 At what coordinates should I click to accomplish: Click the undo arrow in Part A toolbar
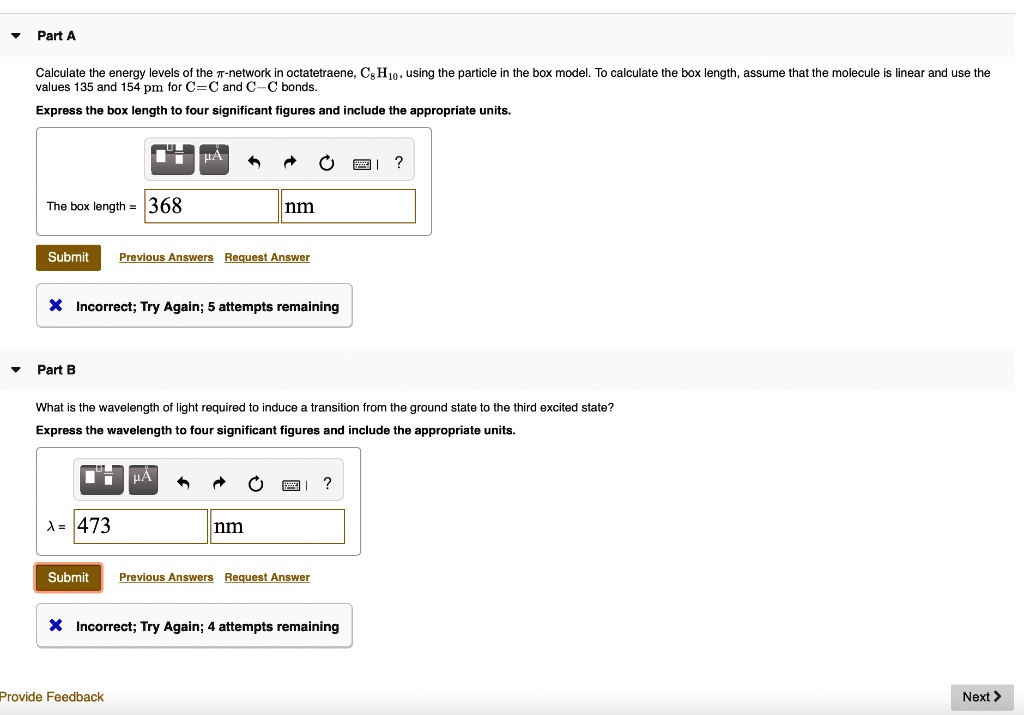255,162
